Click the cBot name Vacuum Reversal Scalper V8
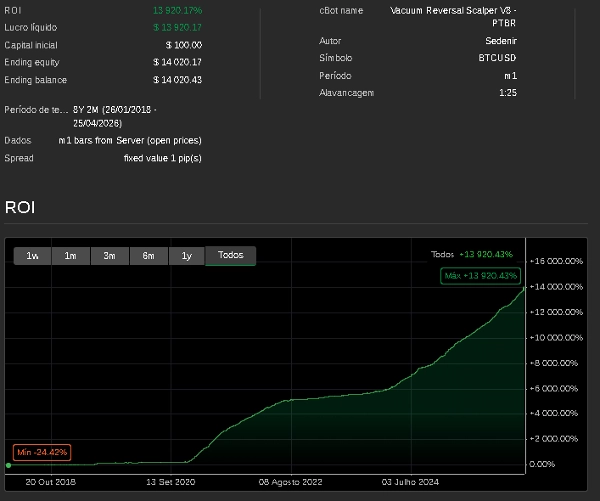The height and width of the screenshot is (501, 600). pos(453,17)
